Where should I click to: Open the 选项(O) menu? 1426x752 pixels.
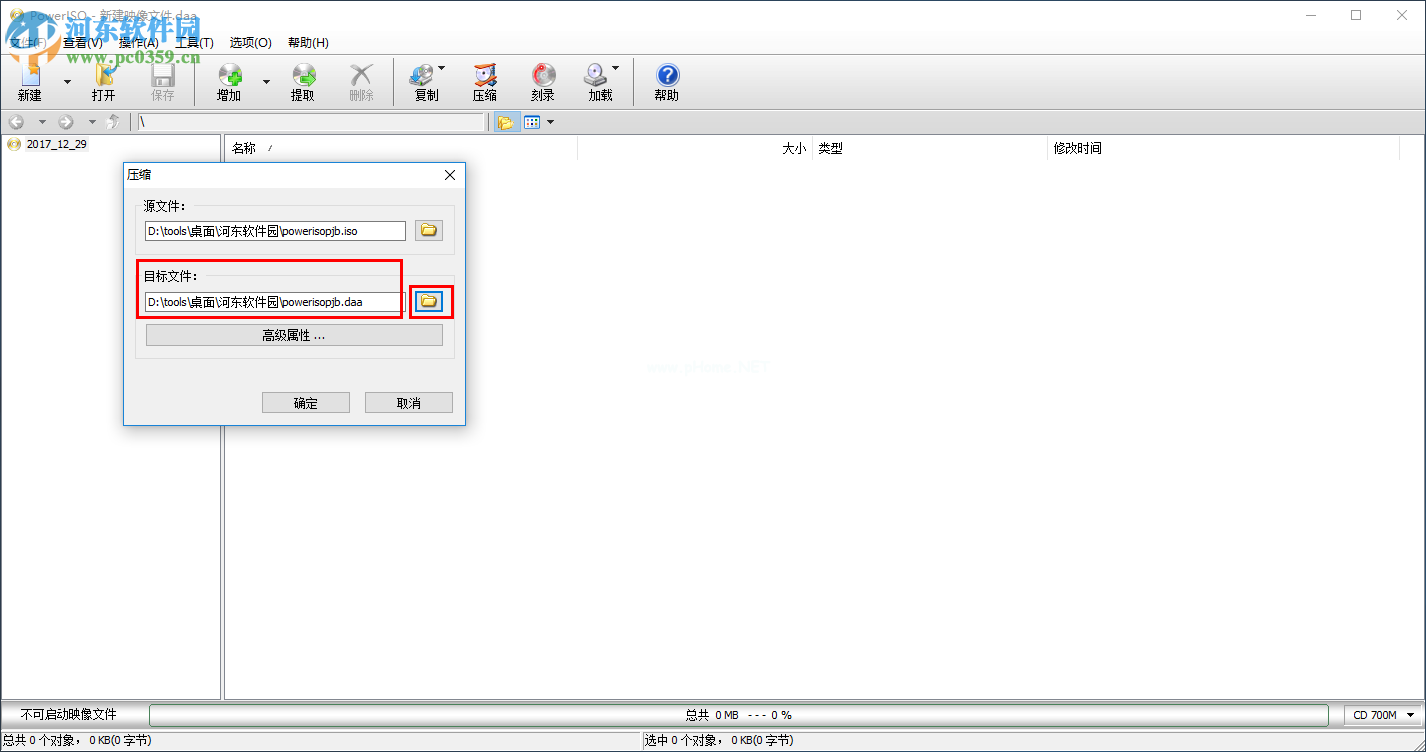click(250, 43)
